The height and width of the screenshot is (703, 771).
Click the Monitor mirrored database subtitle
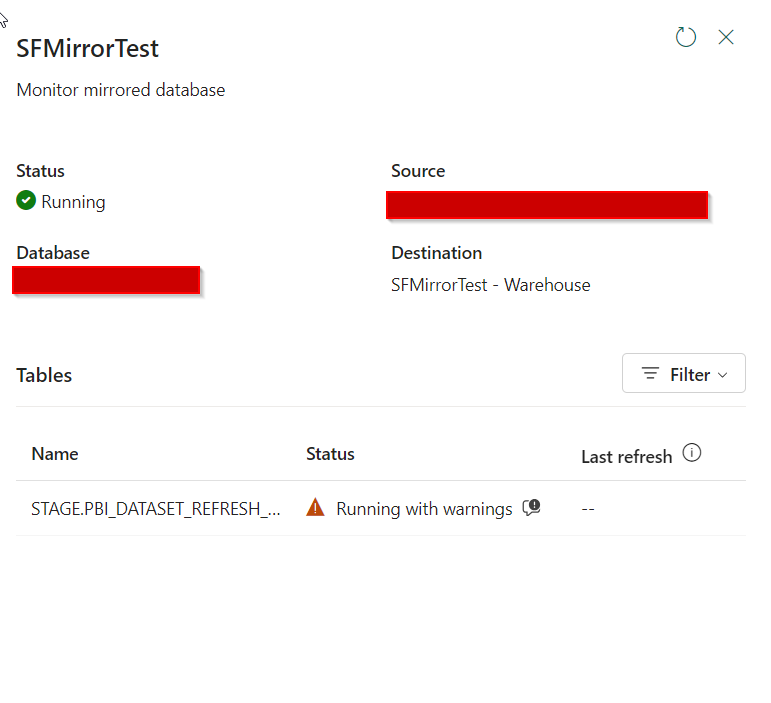121,90
